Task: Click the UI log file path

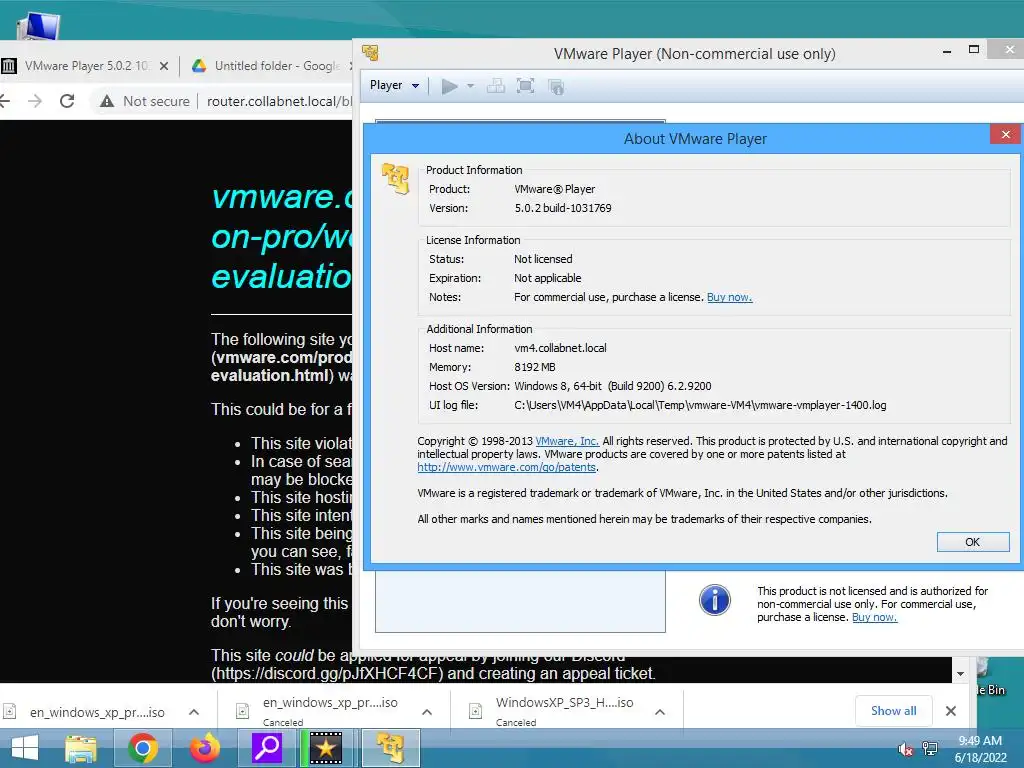Action: point(700,406)
